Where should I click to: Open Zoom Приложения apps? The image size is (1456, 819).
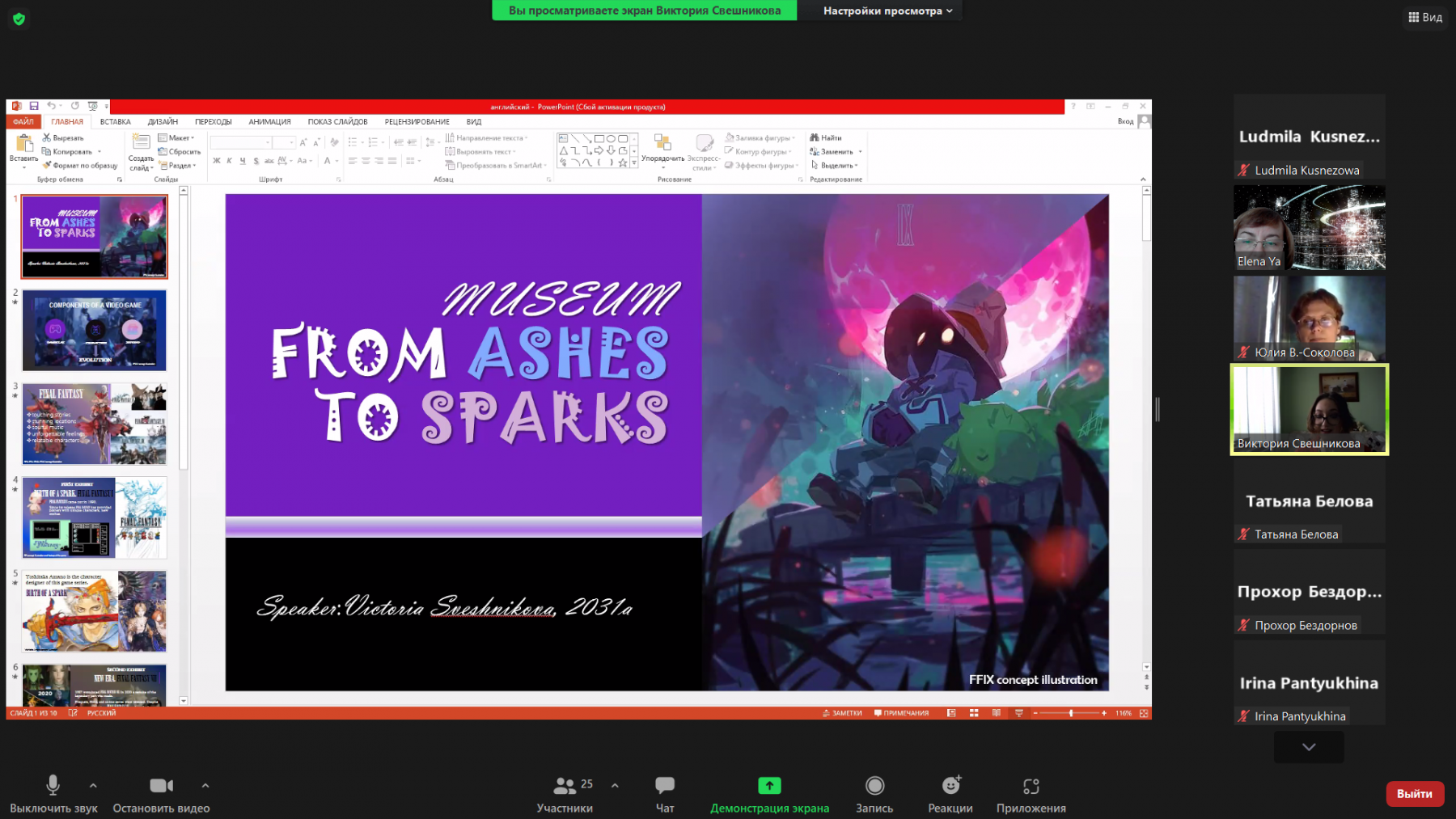[x=1031, y=795]
